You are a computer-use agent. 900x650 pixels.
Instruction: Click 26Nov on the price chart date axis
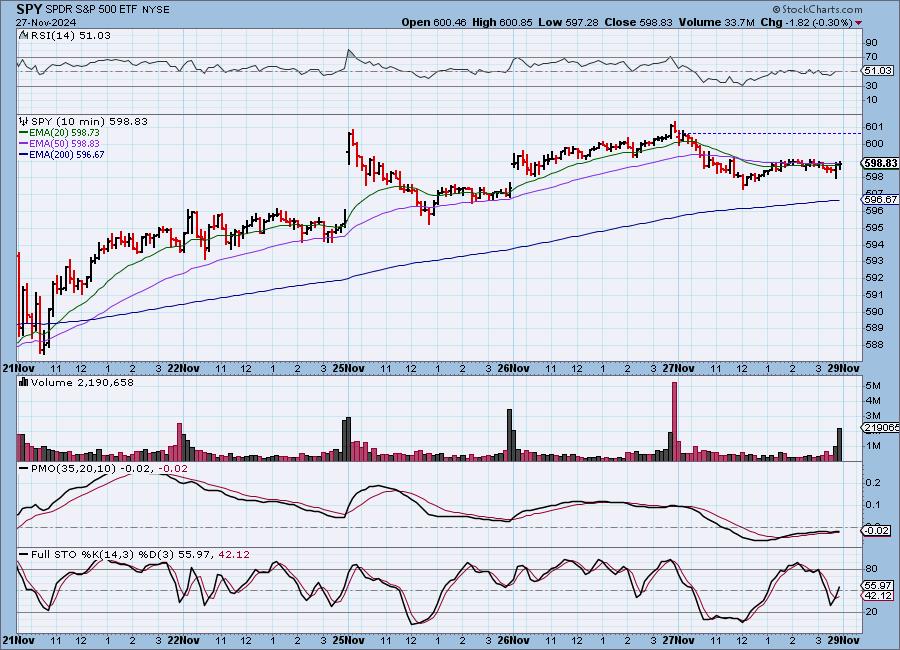tap(513, 368)
